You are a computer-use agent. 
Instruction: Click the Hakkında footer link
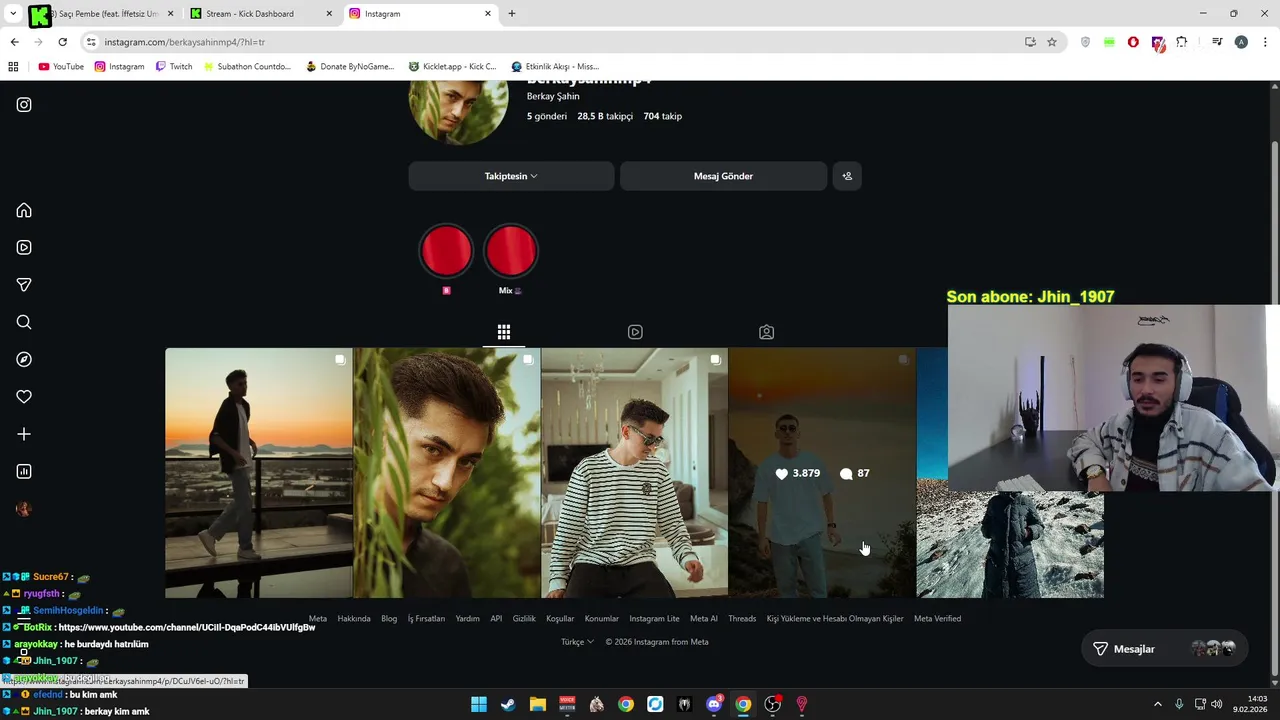pyautogui.click(x=354, y=618)
